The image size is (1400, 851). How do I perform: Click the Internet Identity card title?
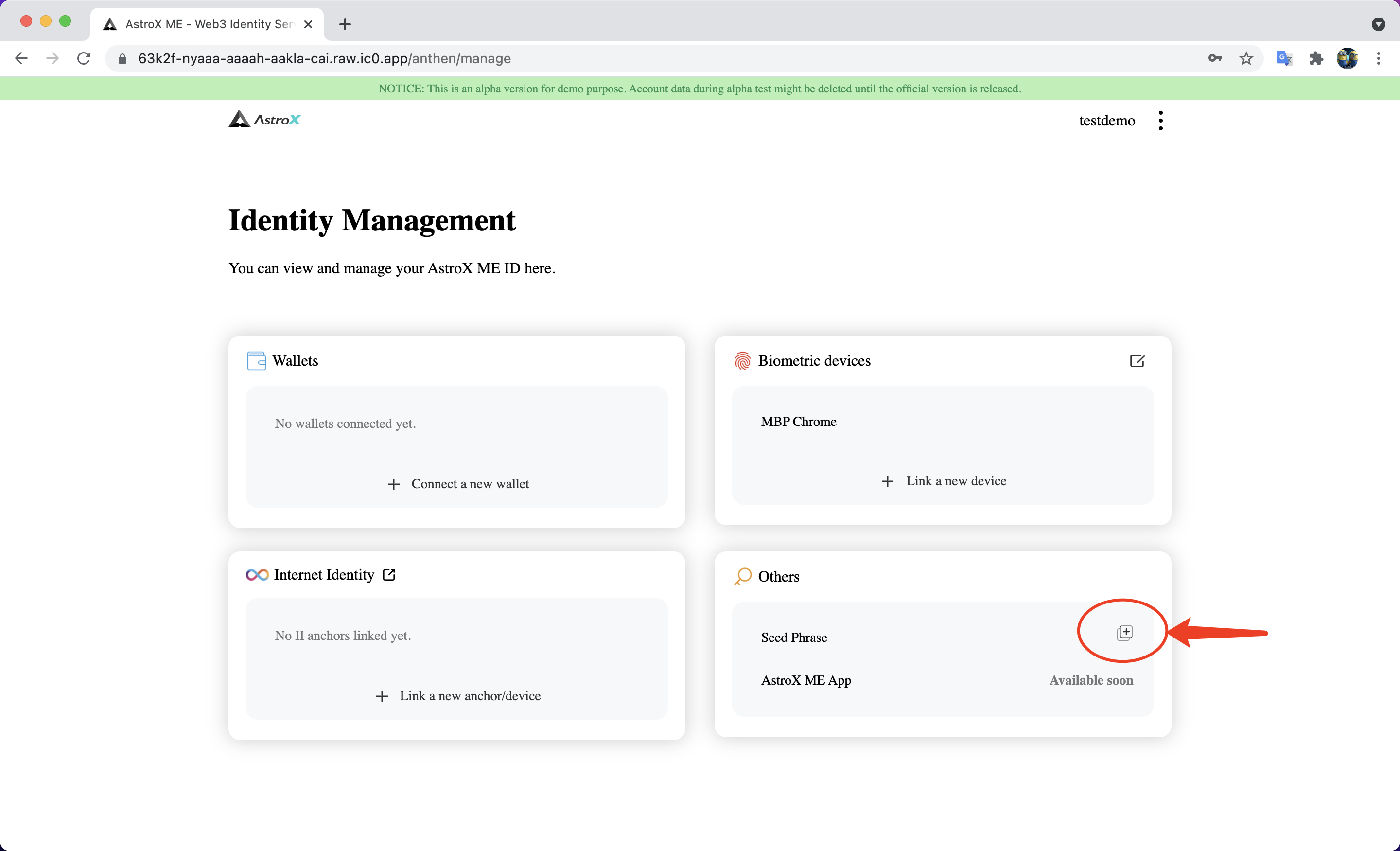tap(324, 575)
